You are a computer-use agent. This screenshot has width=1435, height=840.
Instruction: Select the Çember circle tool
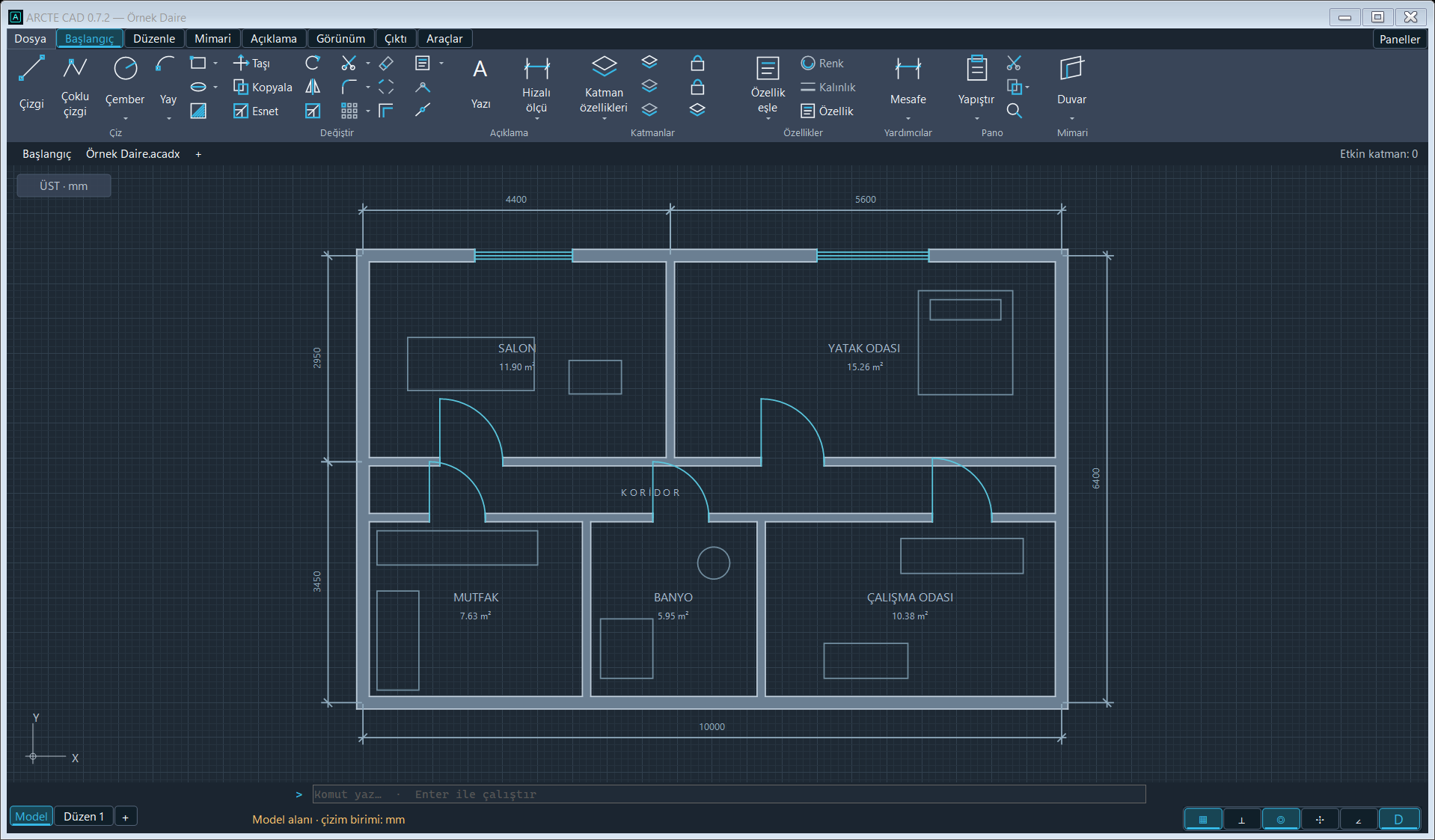(x=125, y=81)
